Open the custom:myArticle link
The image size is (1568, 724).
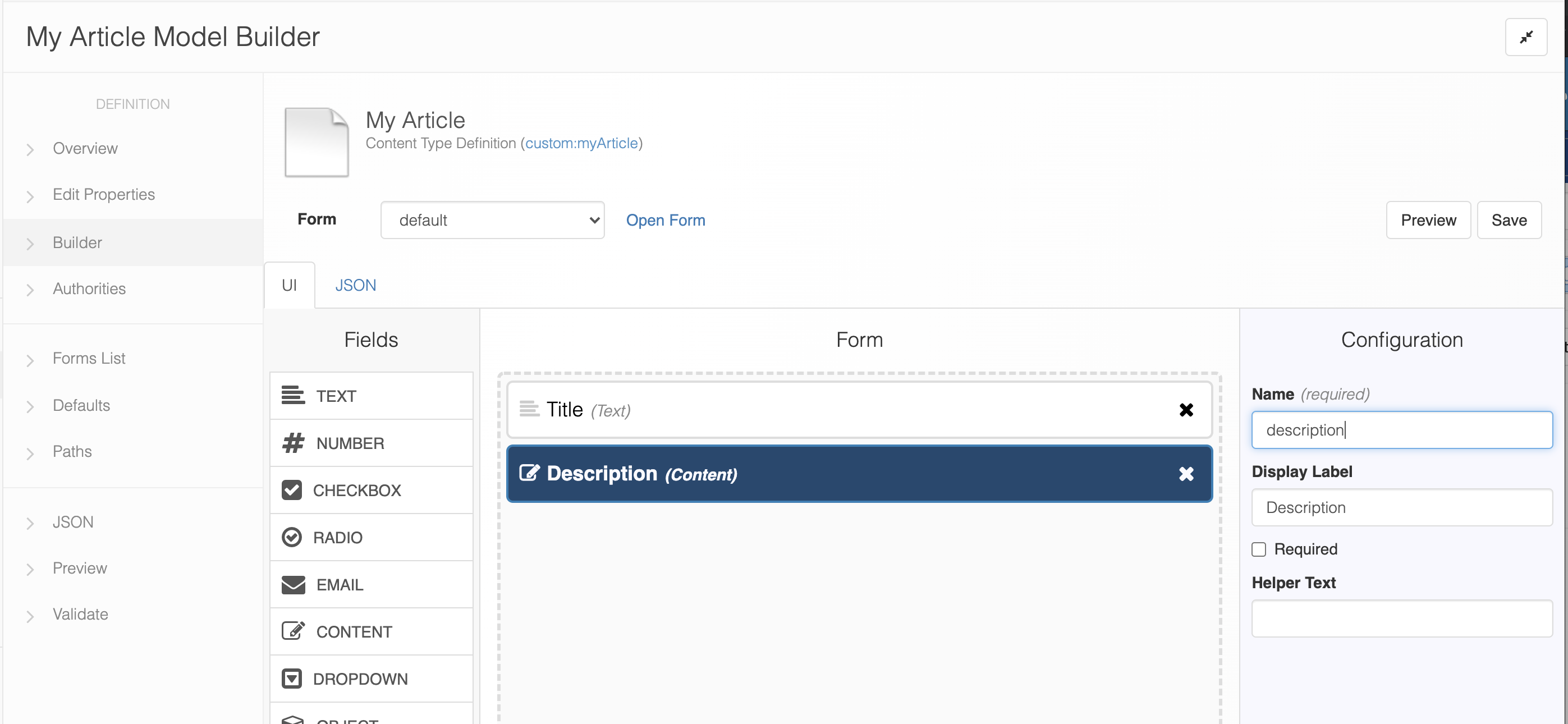581,143
